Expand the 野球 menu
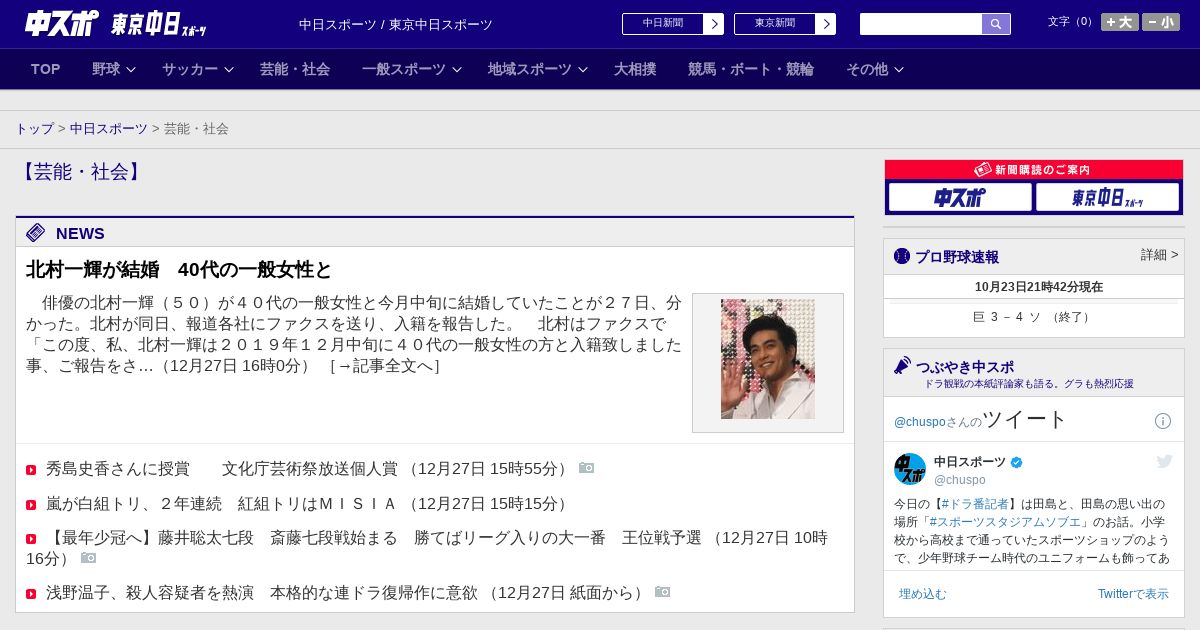The width and height of the screenshot is (1200, 630). click(x=113, y=69)
